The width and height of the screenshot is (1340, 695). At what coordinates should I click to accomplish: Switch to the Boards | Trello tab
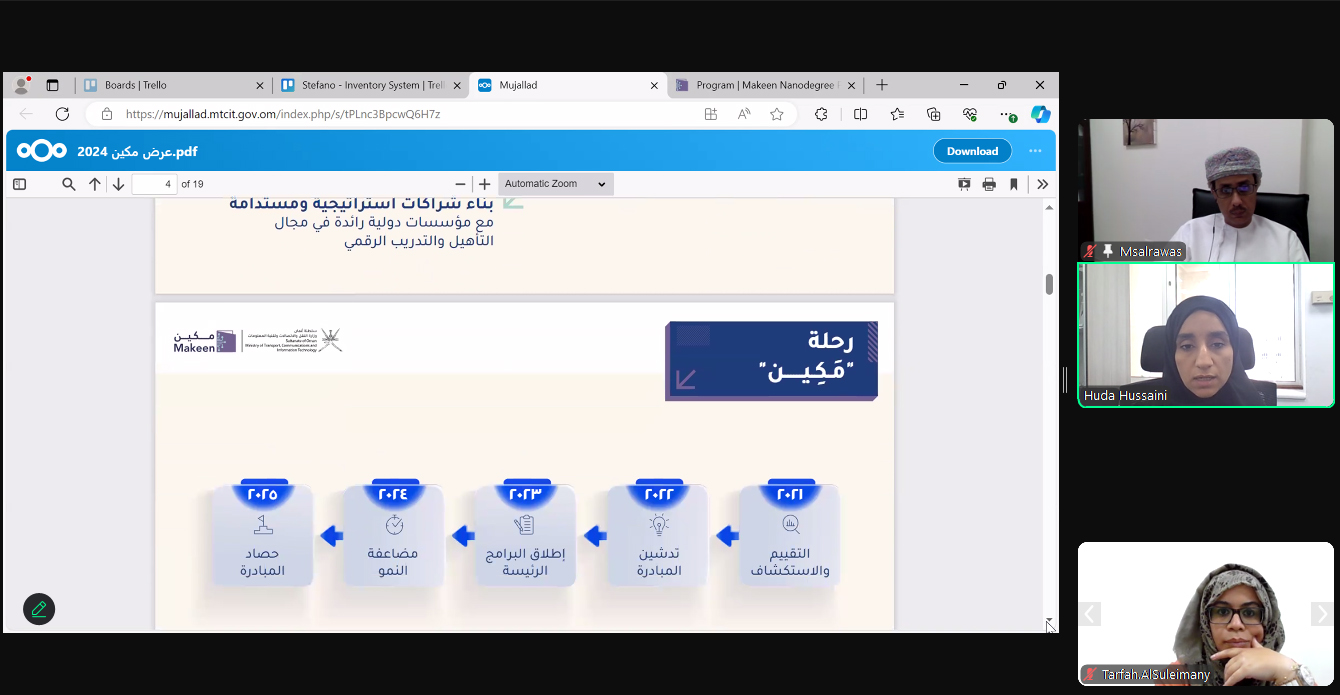point(170,86)
